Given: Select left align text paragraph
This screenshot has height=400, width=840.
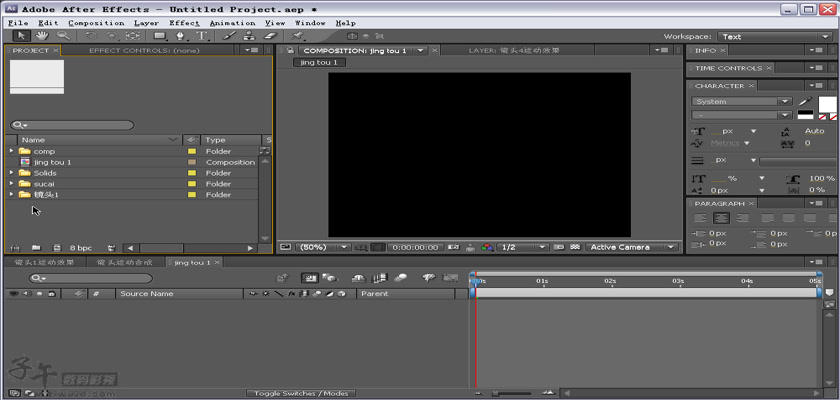Looking at the screenshot, I should tap(700, 218).
